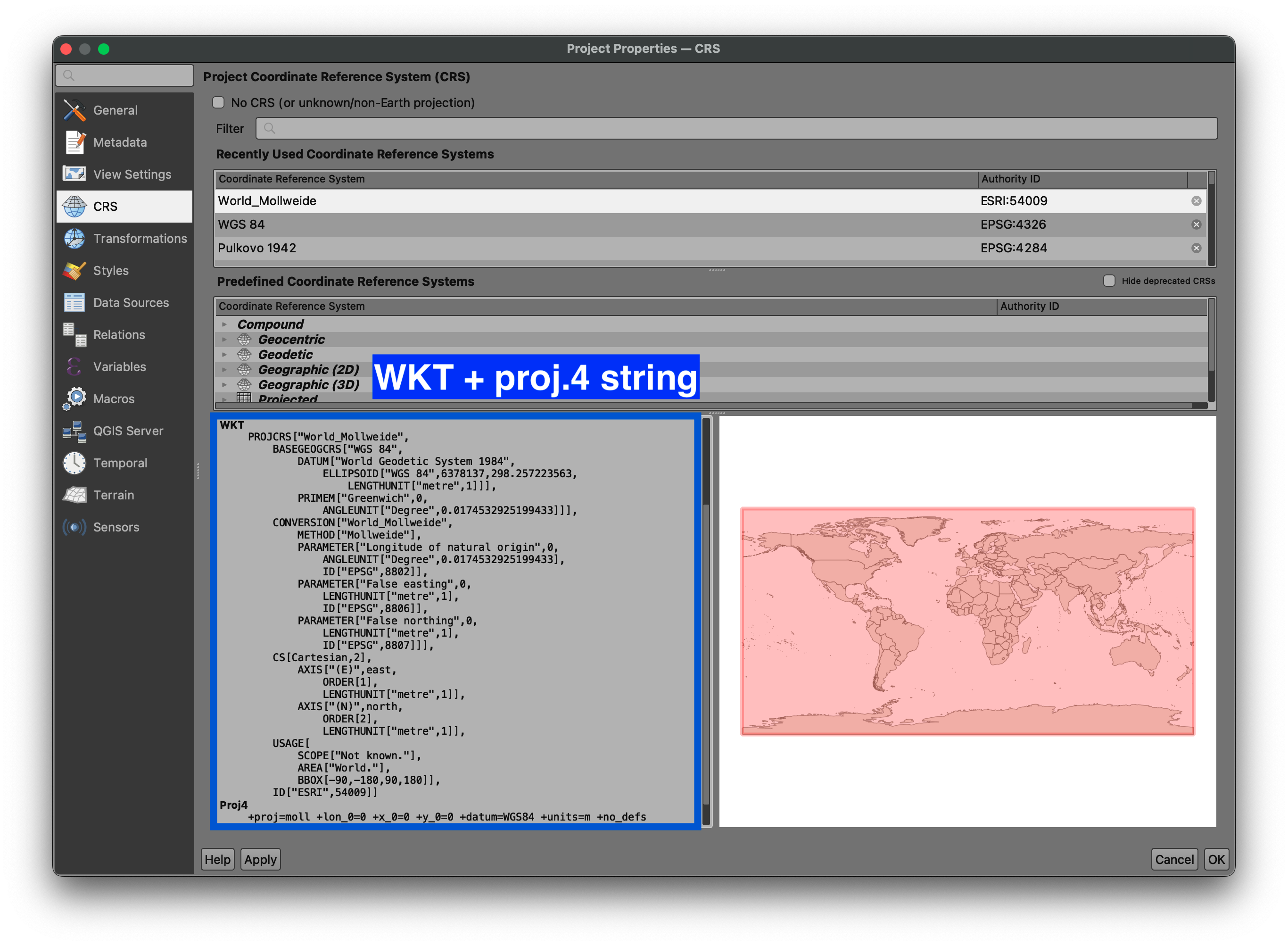This screenshot has width=1288, height=946.
Task: Open the Temporal clock icon
Action: tap(74, 463)
